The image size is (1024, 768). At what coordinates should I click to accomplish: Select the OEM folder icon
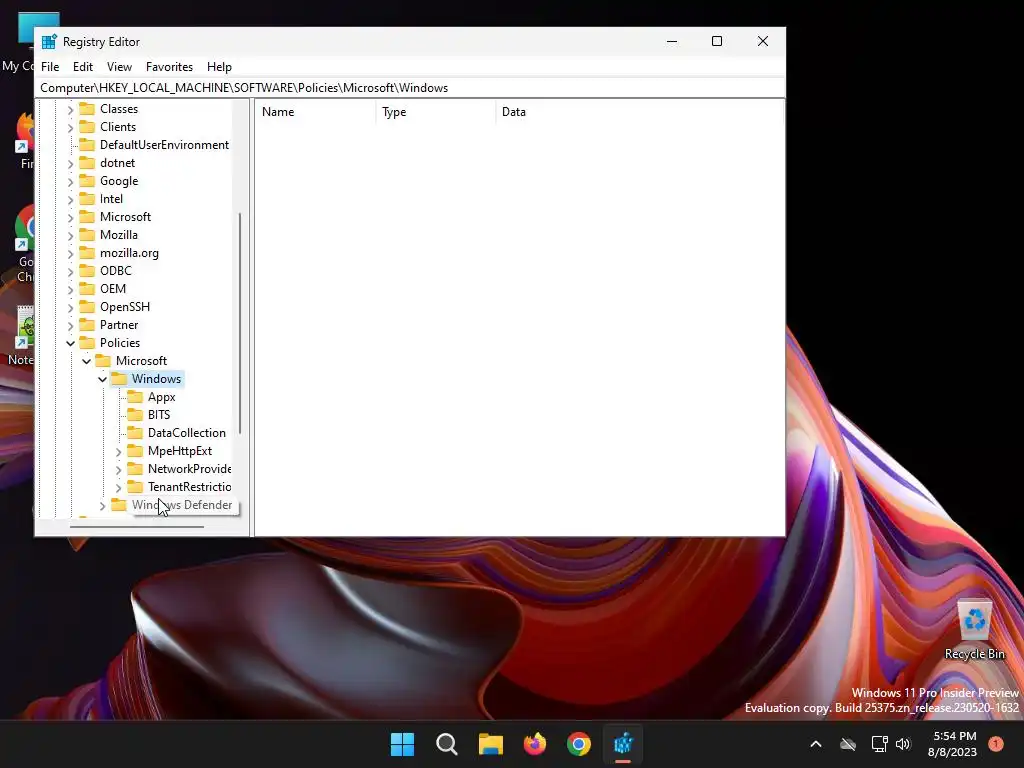pos(87,289)
